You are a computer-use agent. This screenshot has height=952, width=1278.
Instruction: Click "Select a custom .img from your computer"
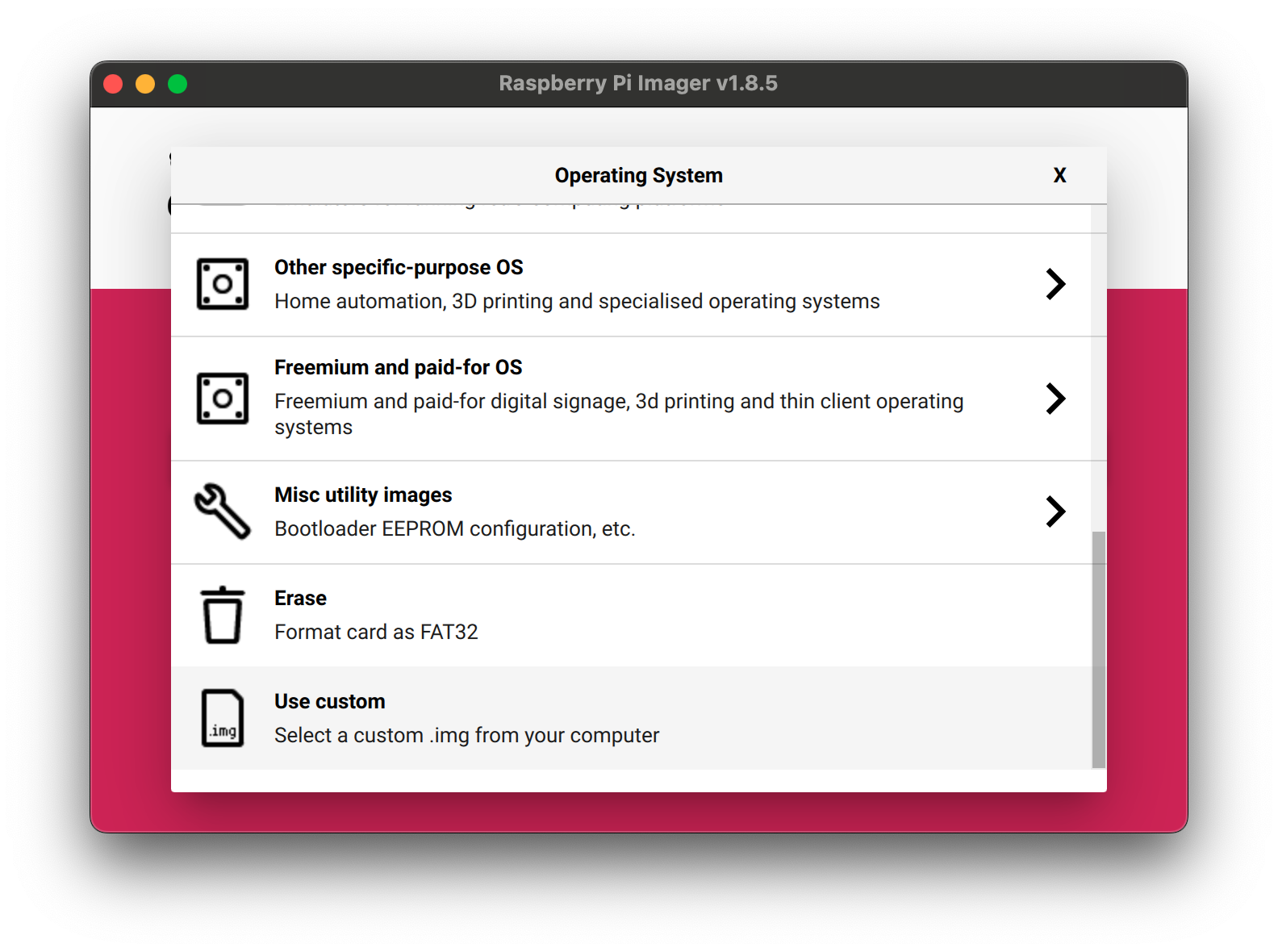tap(466, 736)
